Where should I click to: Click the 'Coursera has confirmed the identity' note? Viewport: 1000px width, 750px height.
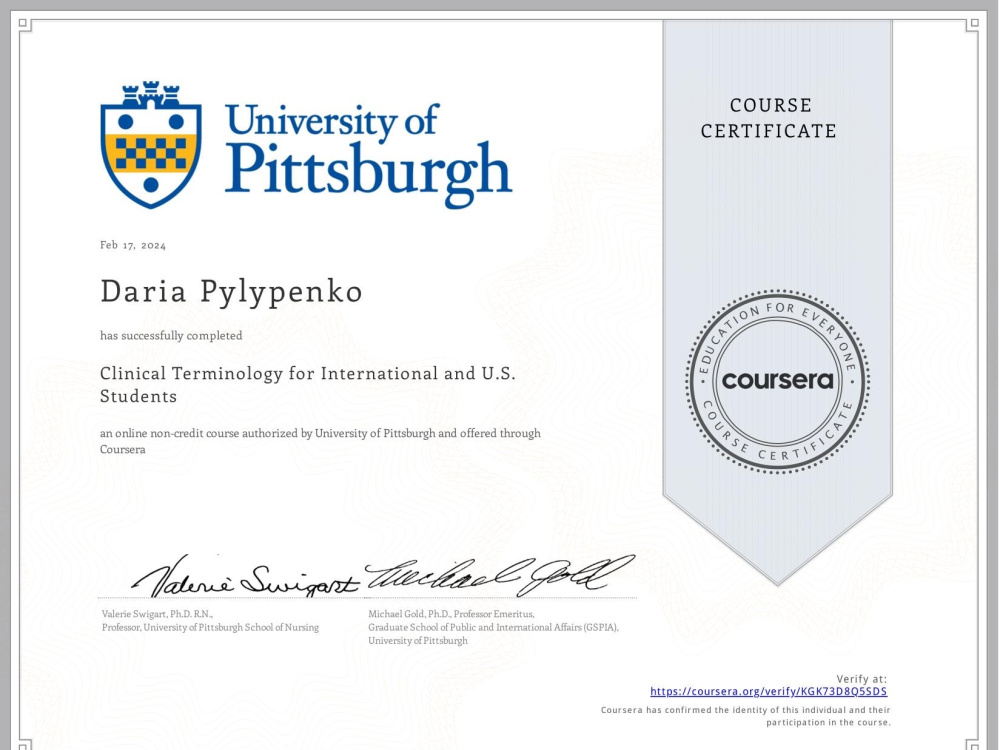pyautogui.click(x=746, y=716)
